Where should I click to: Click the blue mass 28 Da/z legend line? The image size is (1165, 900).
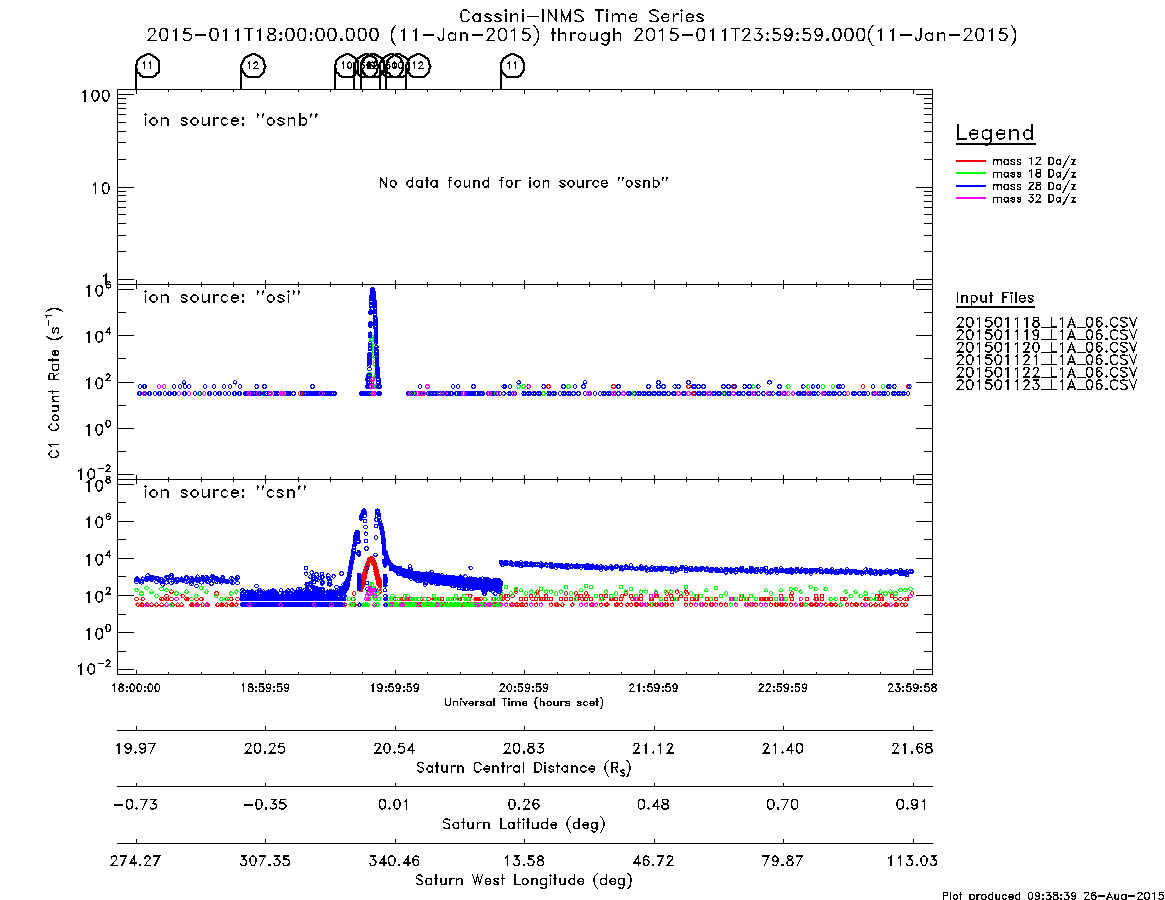click(x=970, y=187)
